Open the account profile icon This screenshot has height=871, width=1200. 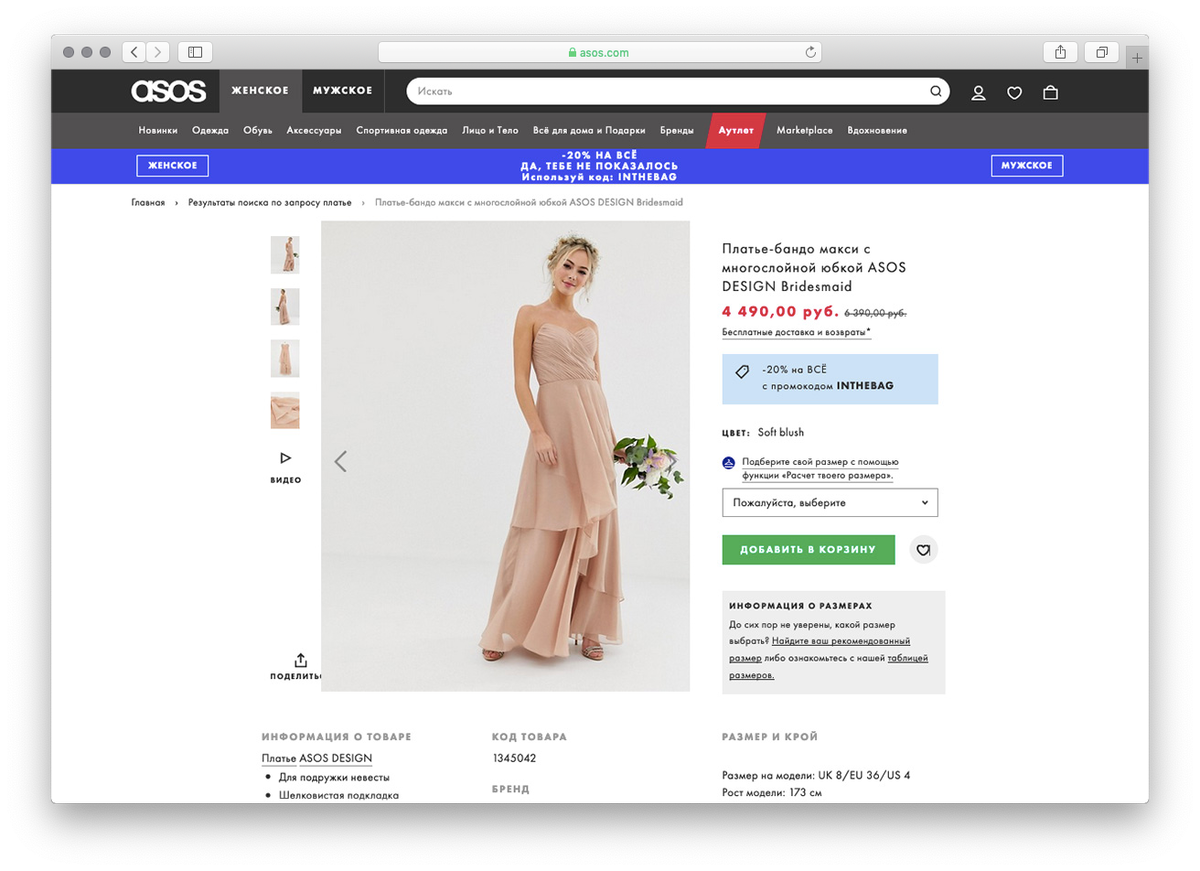point(979,92)
